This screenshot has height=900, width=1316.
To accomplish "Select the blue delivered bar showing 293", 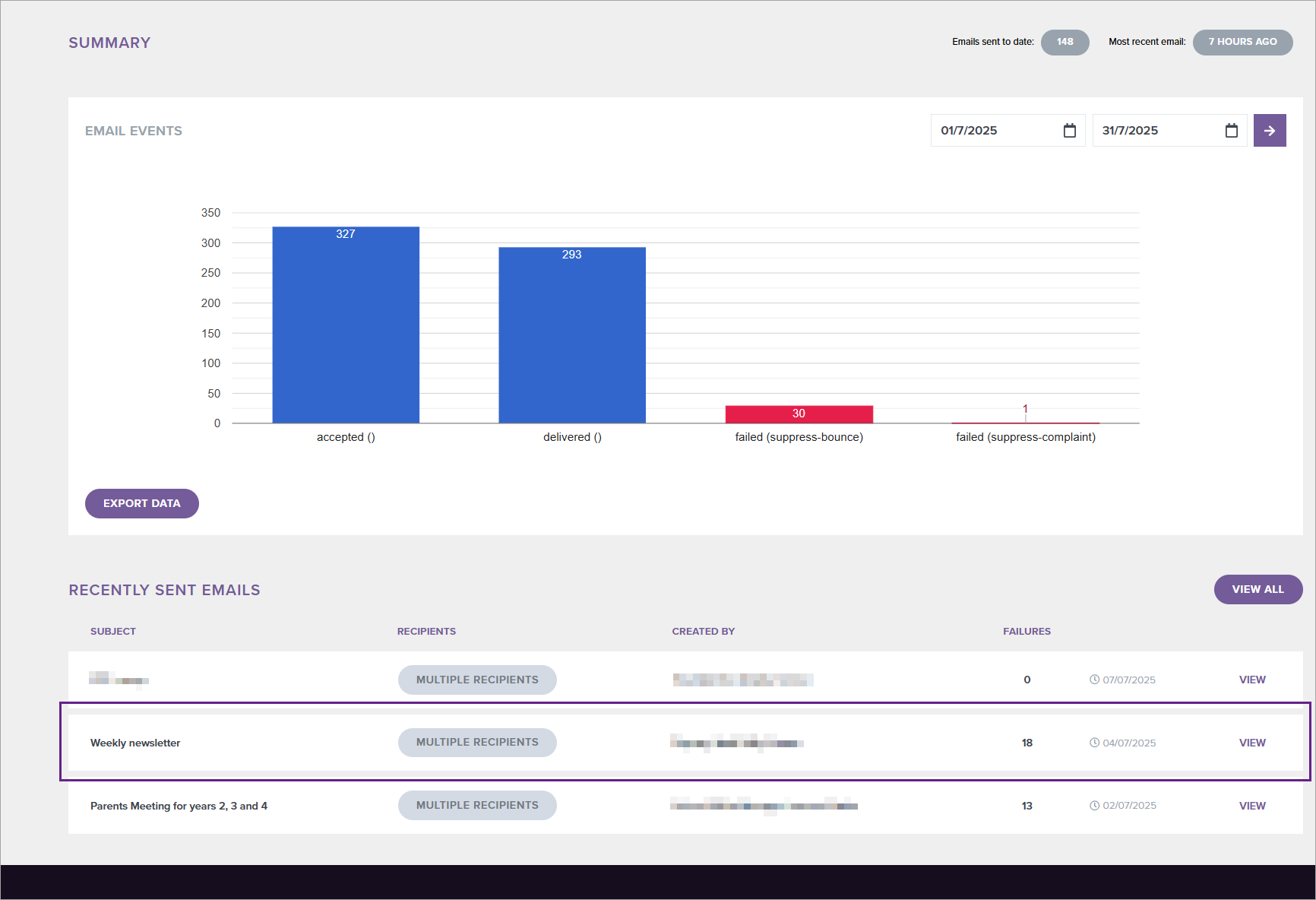I will (571, 338).
